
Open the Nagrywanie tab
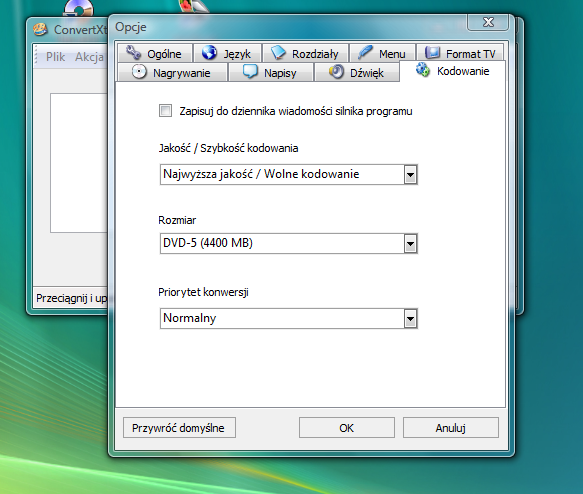tap(172, 72)
